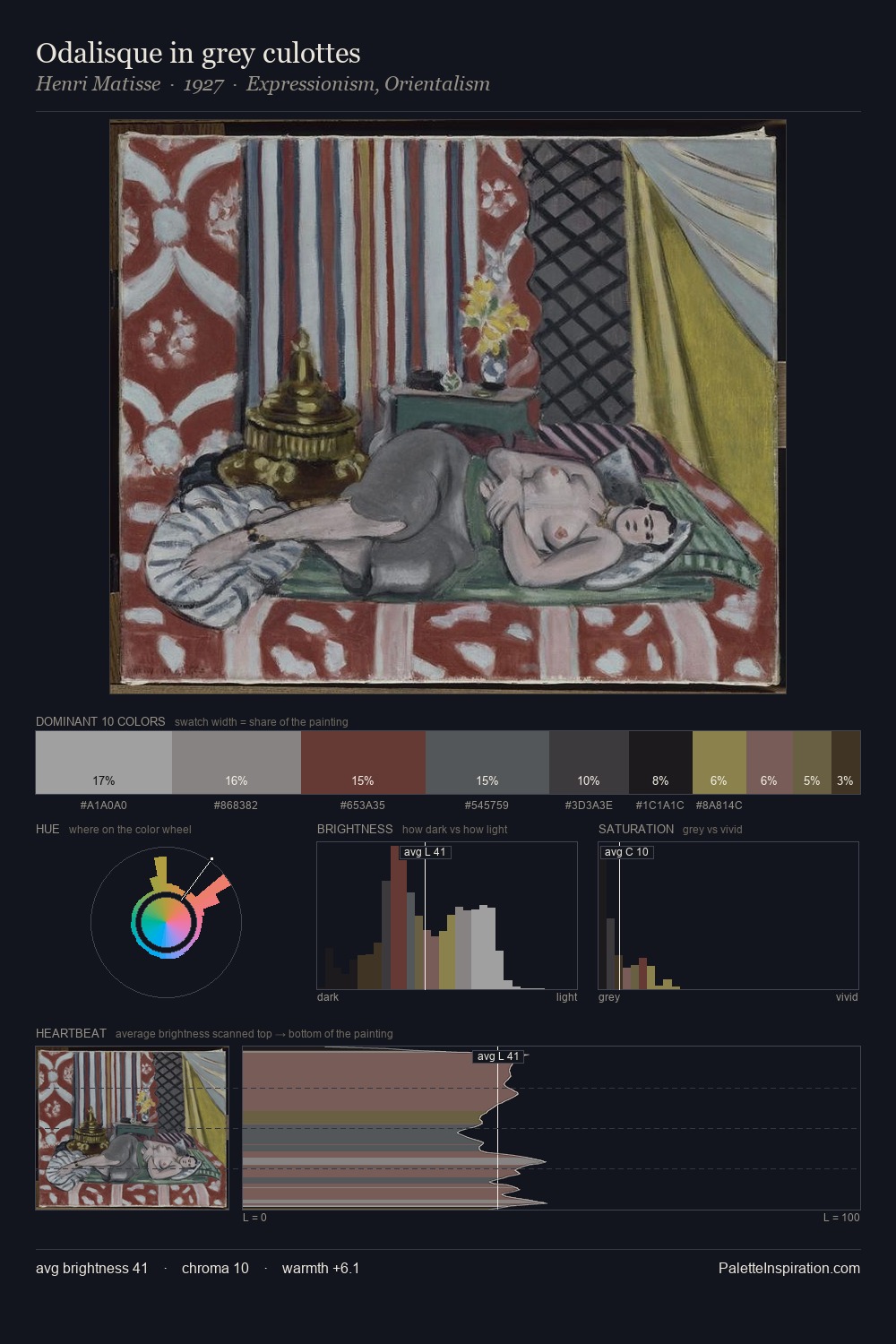896x1344 pixels.
Task: Click the 'avg C 10' saturation label
Action: point(626,852)
